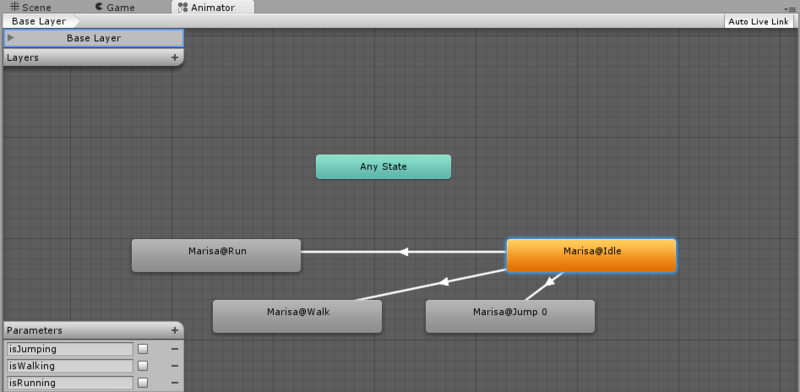This screenshot has height=392, width=800.
Task: Switch to the Game tab
Action: (115, 7)
